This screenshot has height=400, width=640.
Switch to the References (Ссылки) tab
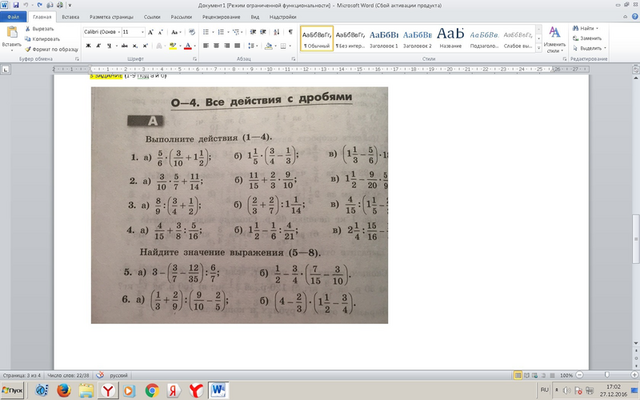(152, 17)
